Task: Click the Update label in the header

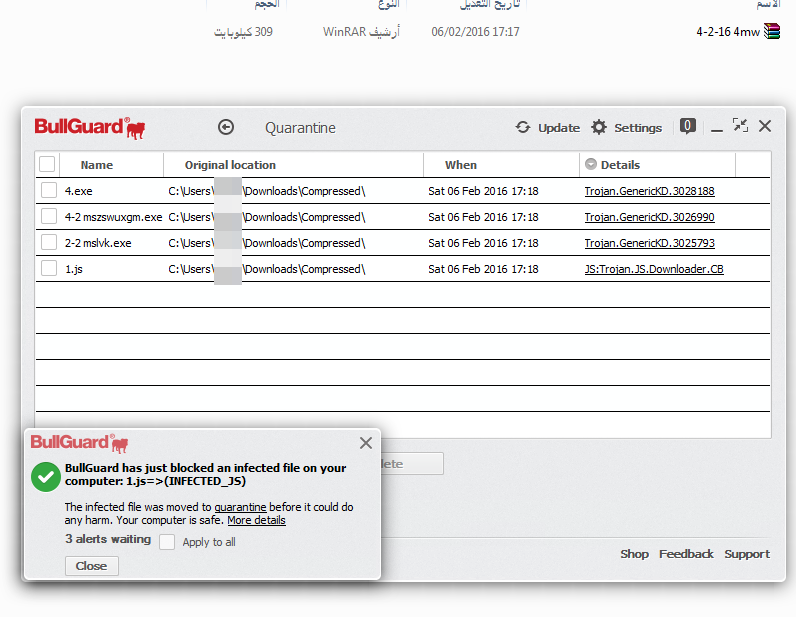Action: (559, 128)
